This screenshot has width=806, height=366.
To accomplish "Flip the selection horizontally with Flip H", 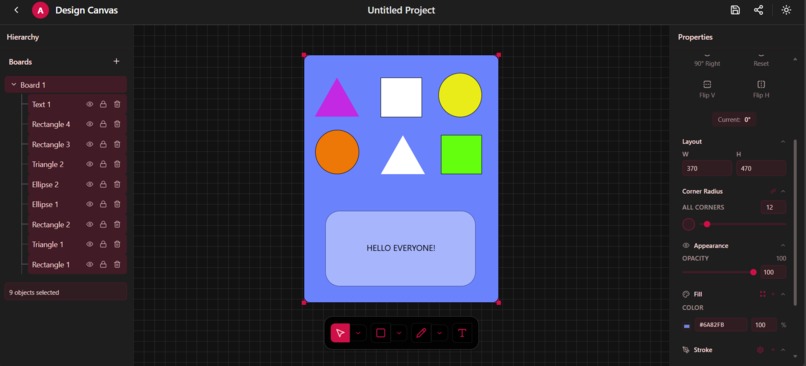I will click(761, 89).
